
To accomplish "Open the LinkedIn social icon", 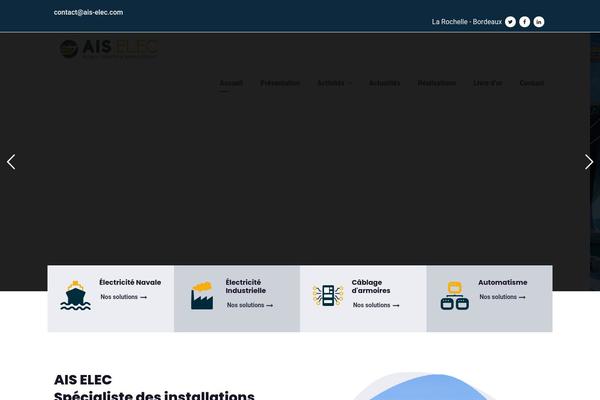I will tap(539, 22).
